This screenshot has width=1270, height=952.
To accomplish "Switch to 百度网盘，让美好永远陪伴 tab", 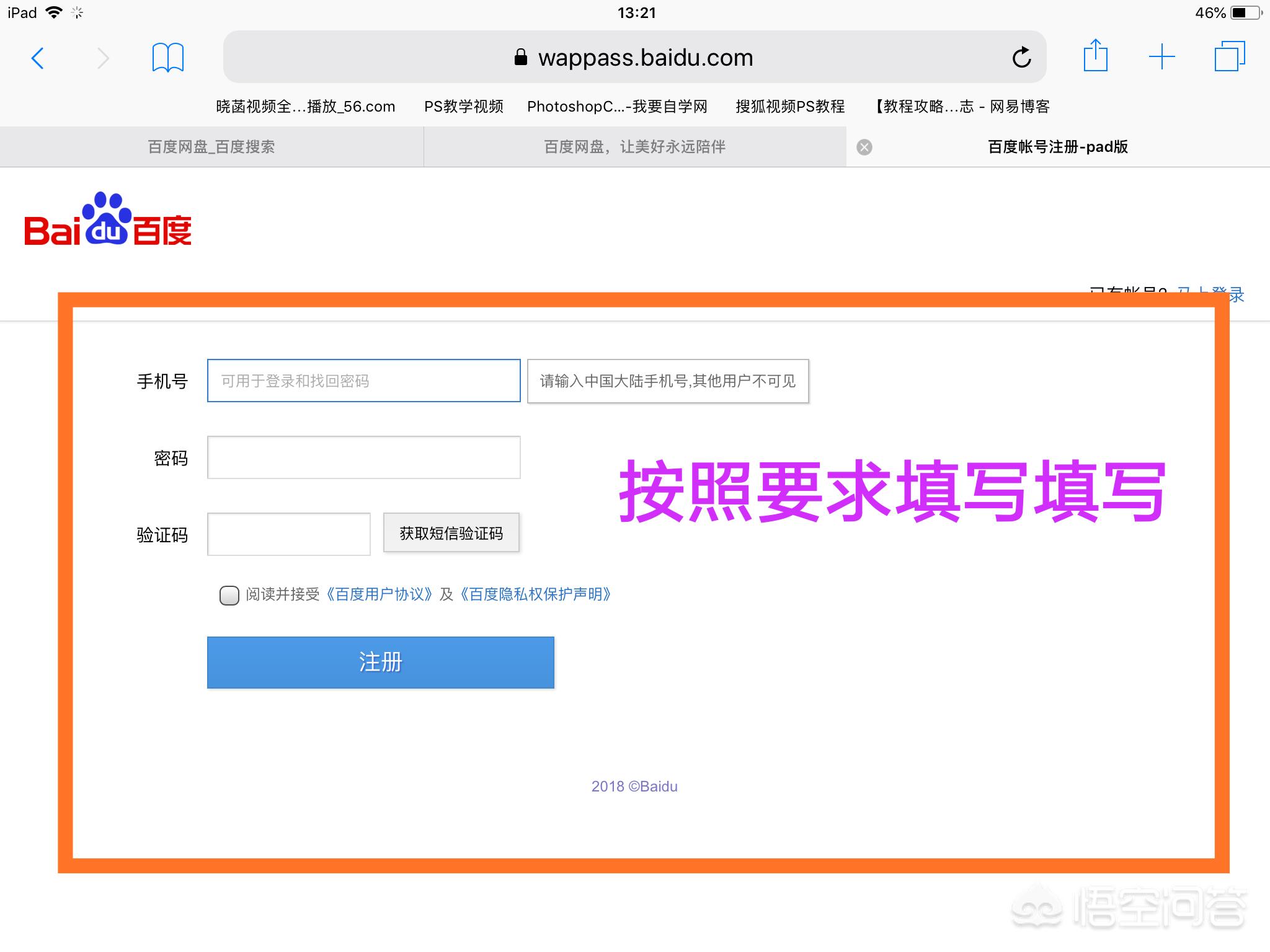I will pos(634,147).
